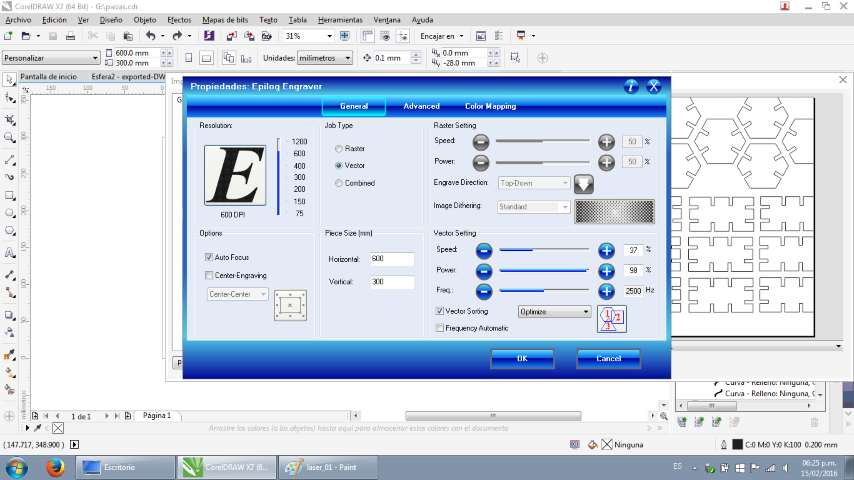Increase vector Speed with plus button
Image resolution: width=854 pixels, height=480 pixels.
click(606, 251)
